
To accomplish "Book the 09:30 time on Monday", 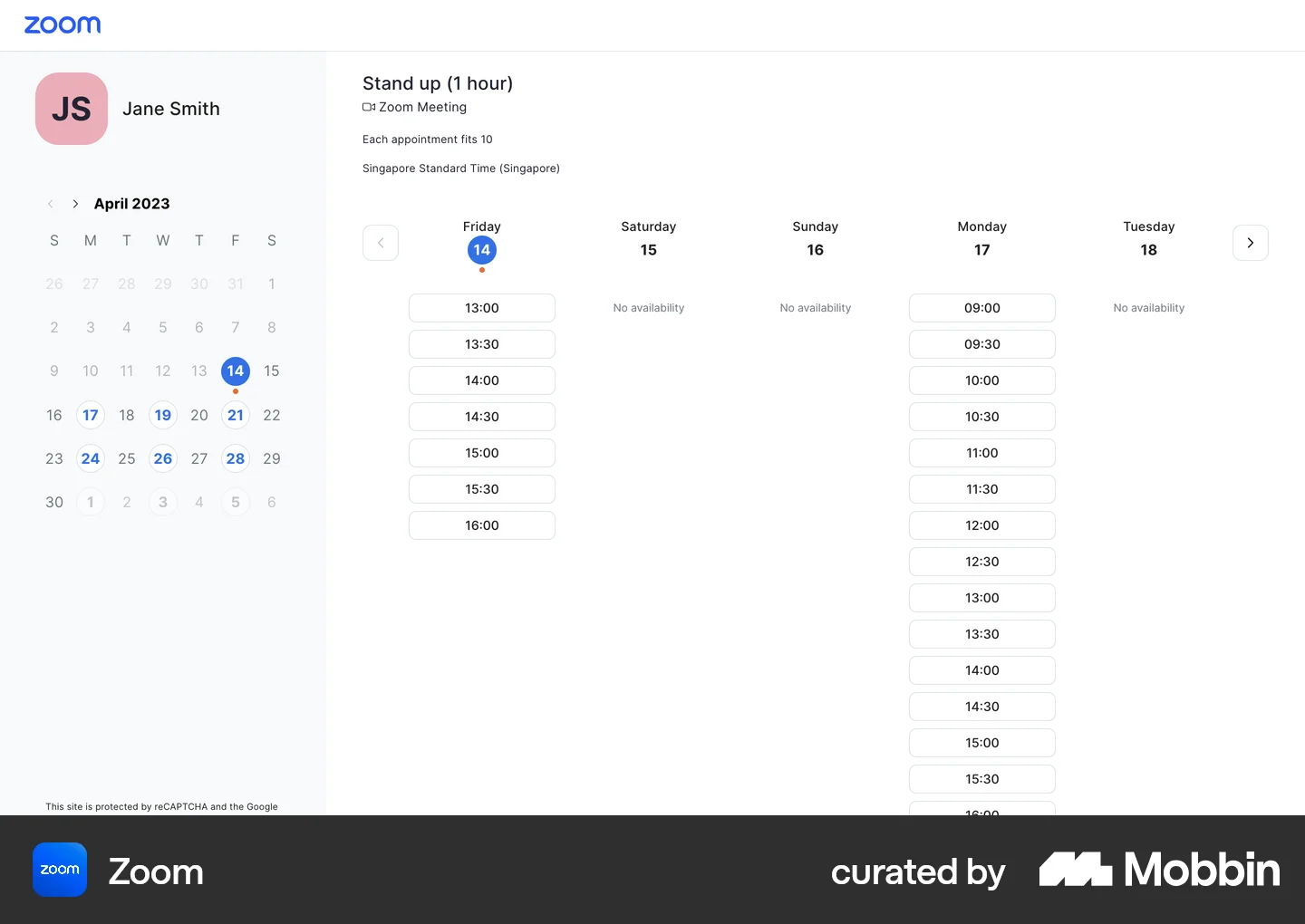I will [x=982, y=344].
